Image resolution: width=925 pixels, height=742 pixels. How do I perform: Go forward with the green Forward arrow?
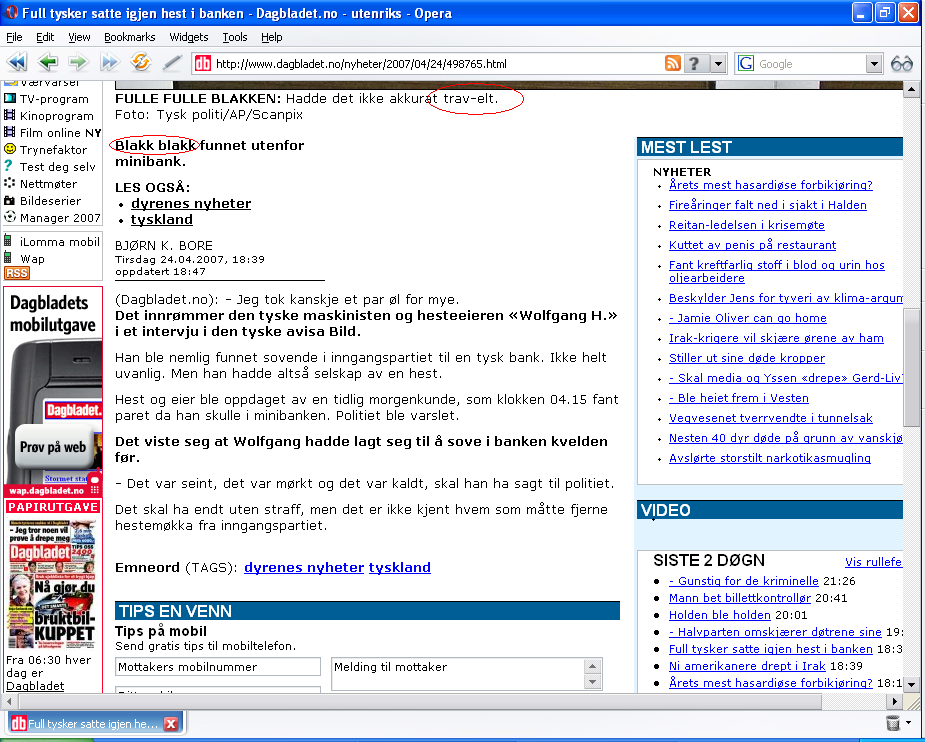click(x=78, y=61)
